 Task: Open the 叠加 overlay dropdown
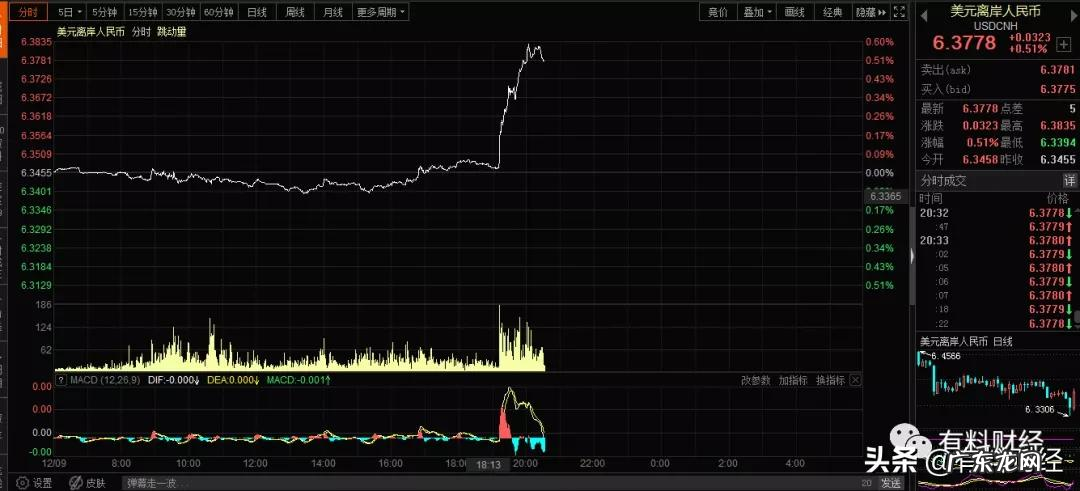[757, 12]
